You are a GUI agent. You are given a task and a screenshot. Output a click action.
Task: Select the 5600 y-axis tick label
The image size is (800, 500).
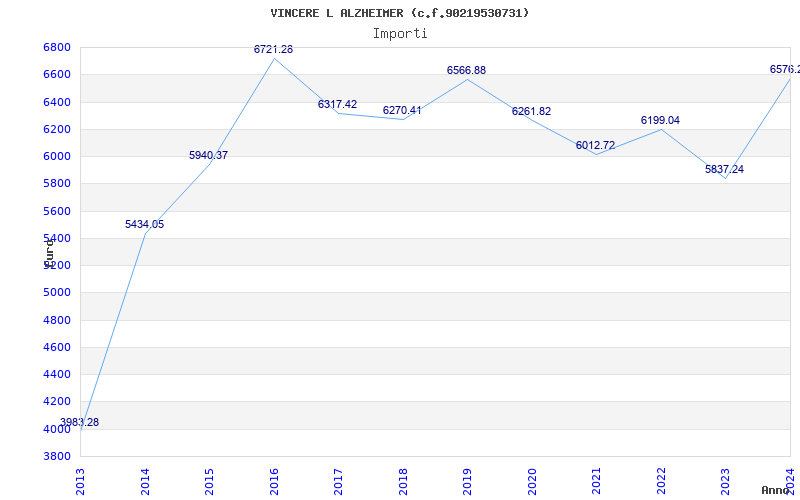click(x=57, y=211)
